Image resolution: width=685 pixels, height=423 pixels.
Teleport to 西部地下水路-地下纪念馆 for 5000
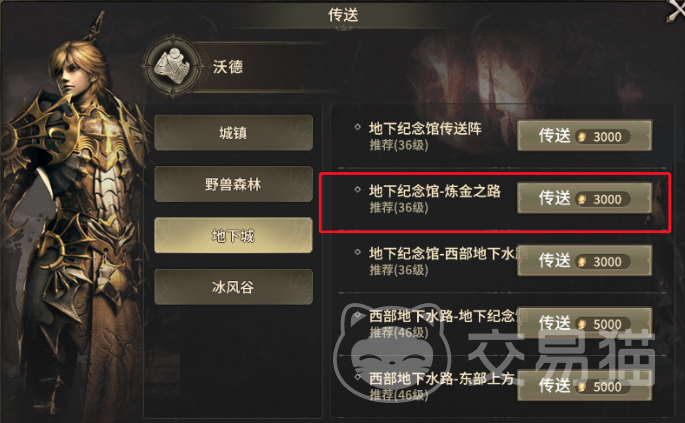coord(585,323)
